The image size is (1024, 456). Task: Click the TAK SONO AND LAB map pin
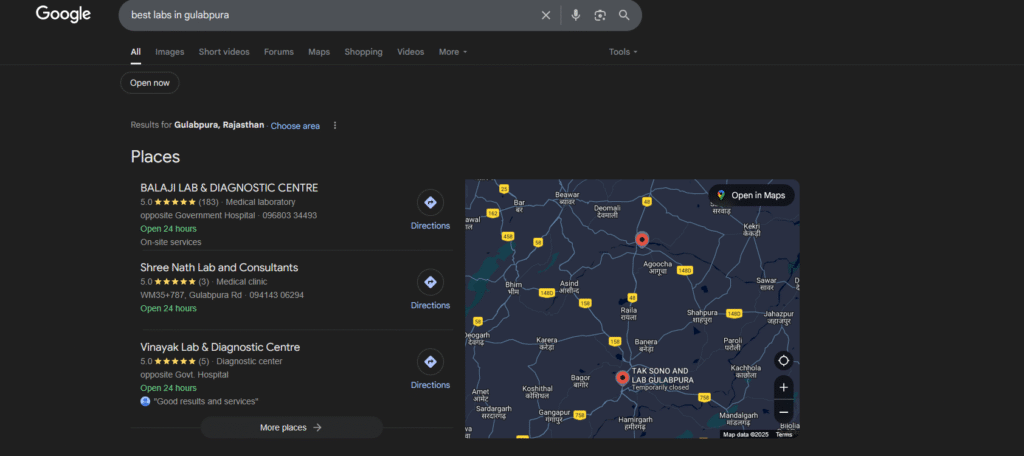[x=622, y=378]
